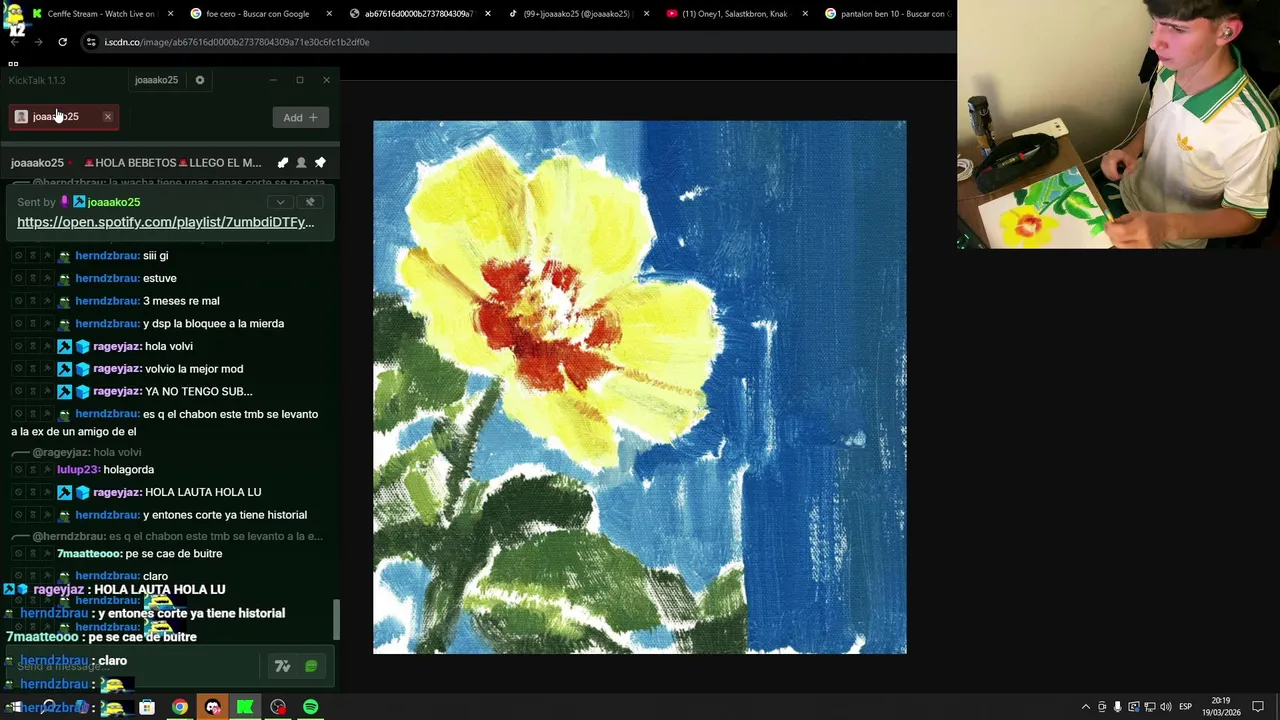Click the pin icon in chat header
The width and height of the screenshot is (1280, 720).
pyautogui.click(x=320, y=163)
